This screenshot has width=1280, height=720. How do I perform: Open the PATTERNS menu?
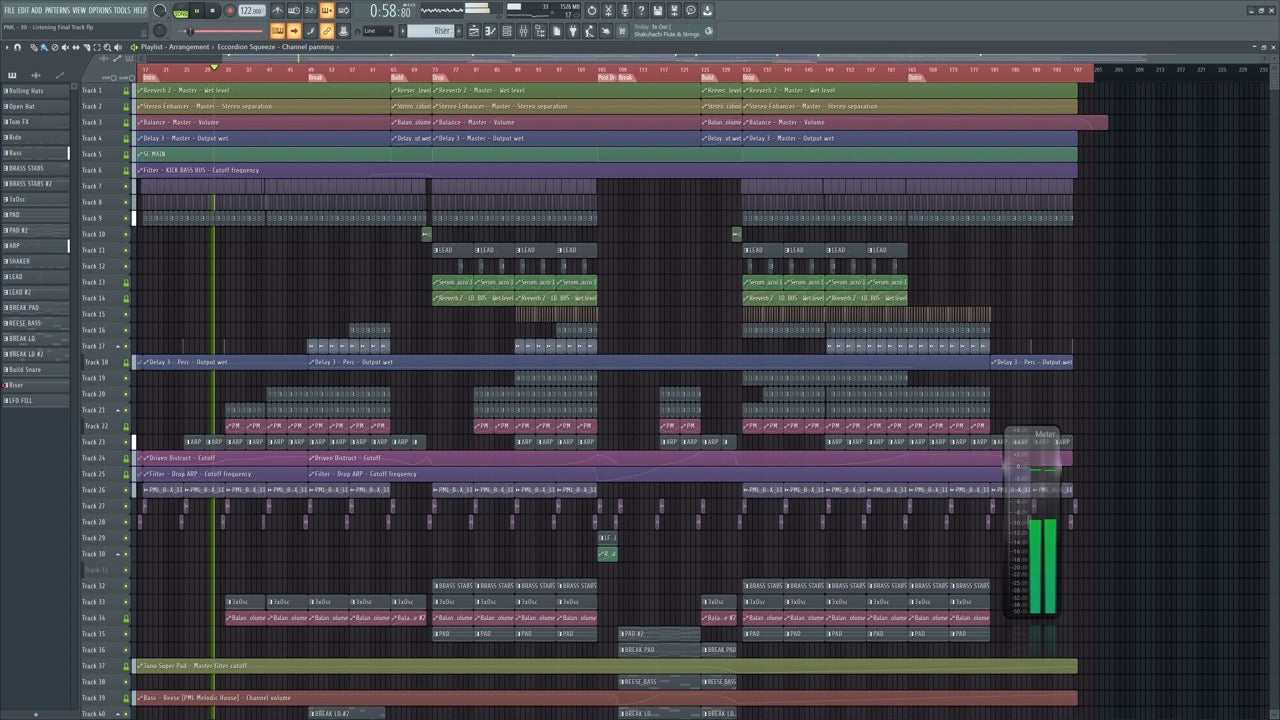coord(57,10)
